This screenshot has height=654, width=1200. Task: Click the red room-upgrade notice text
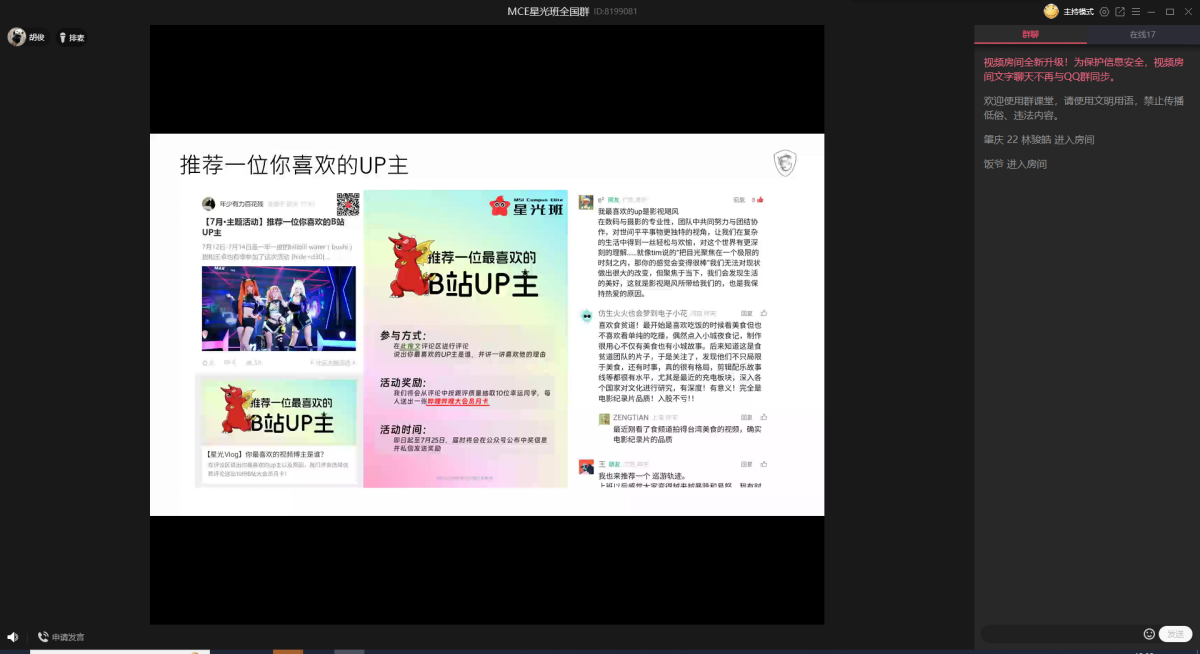(x=1084, y=69)
